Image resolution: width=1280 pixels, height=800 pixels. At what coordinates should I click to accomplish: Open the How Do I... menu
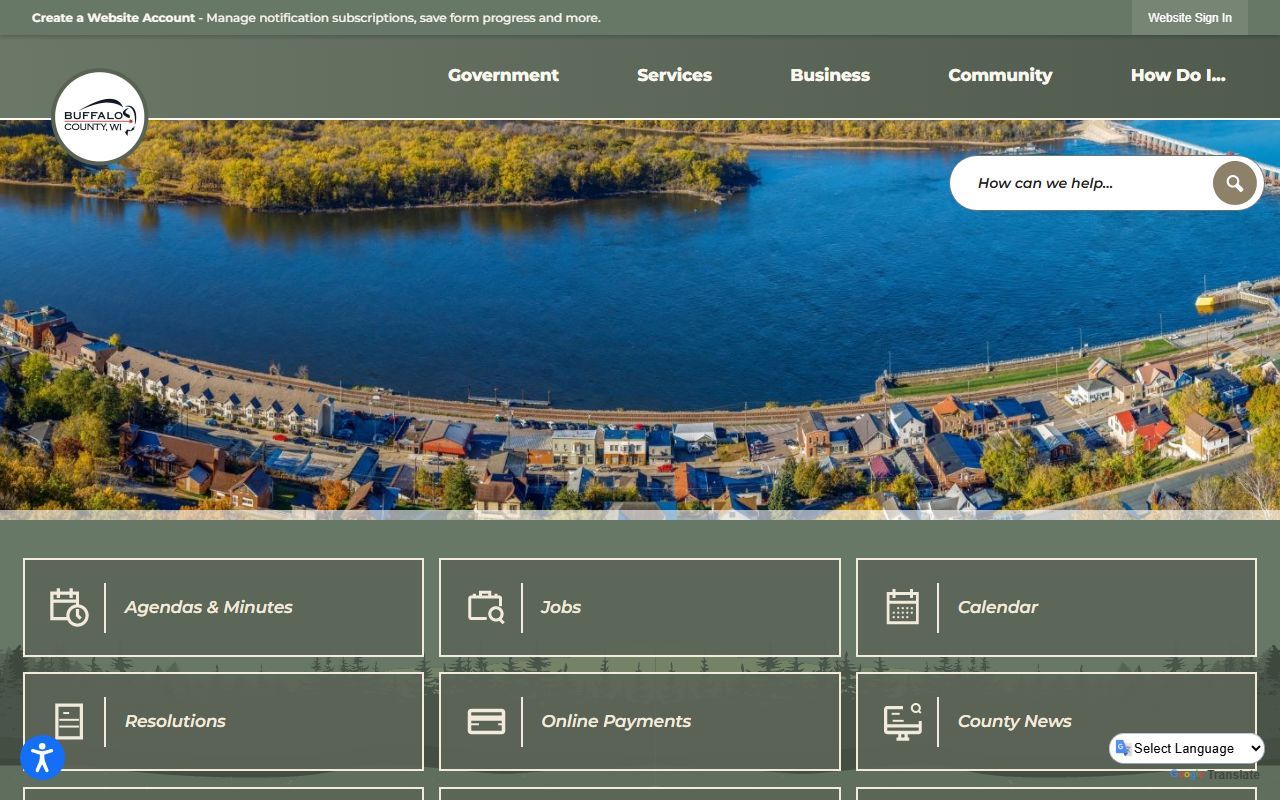pos(1178,75)
